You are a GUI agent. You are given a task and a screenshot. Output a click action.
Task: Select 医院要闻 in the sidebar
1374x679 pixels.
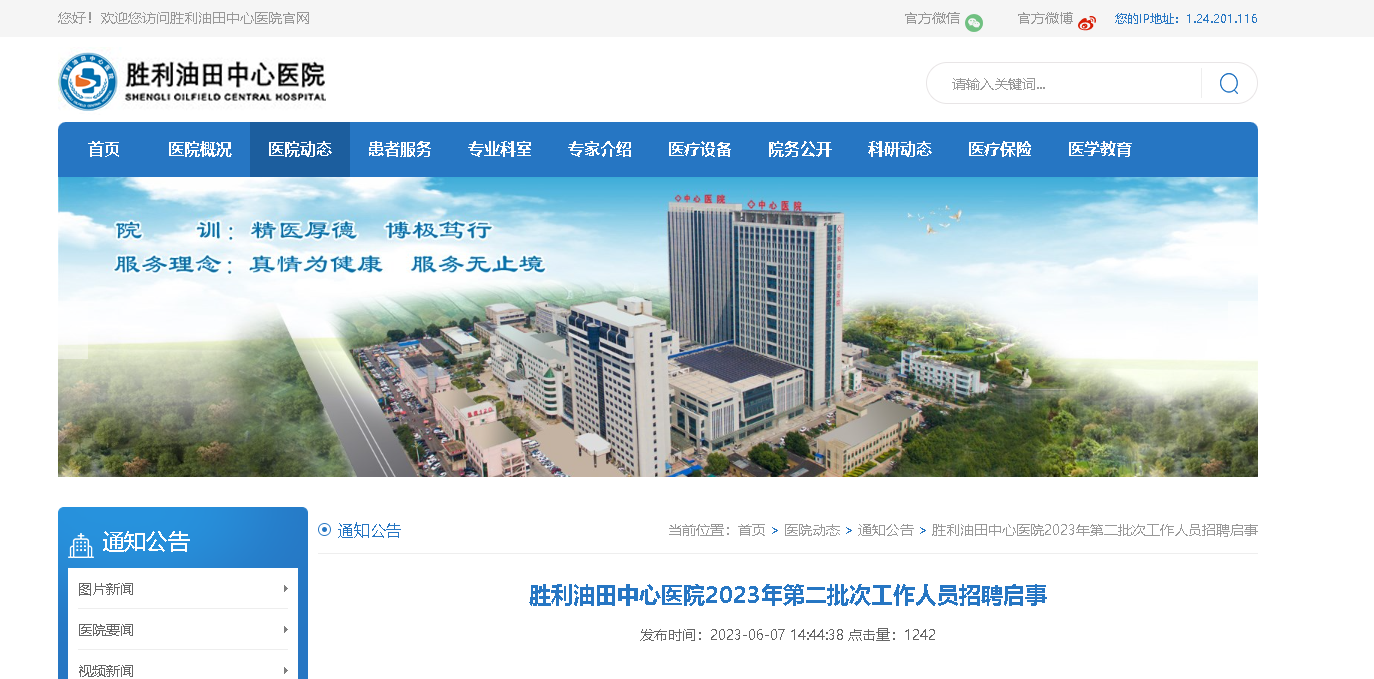[106, 630]
